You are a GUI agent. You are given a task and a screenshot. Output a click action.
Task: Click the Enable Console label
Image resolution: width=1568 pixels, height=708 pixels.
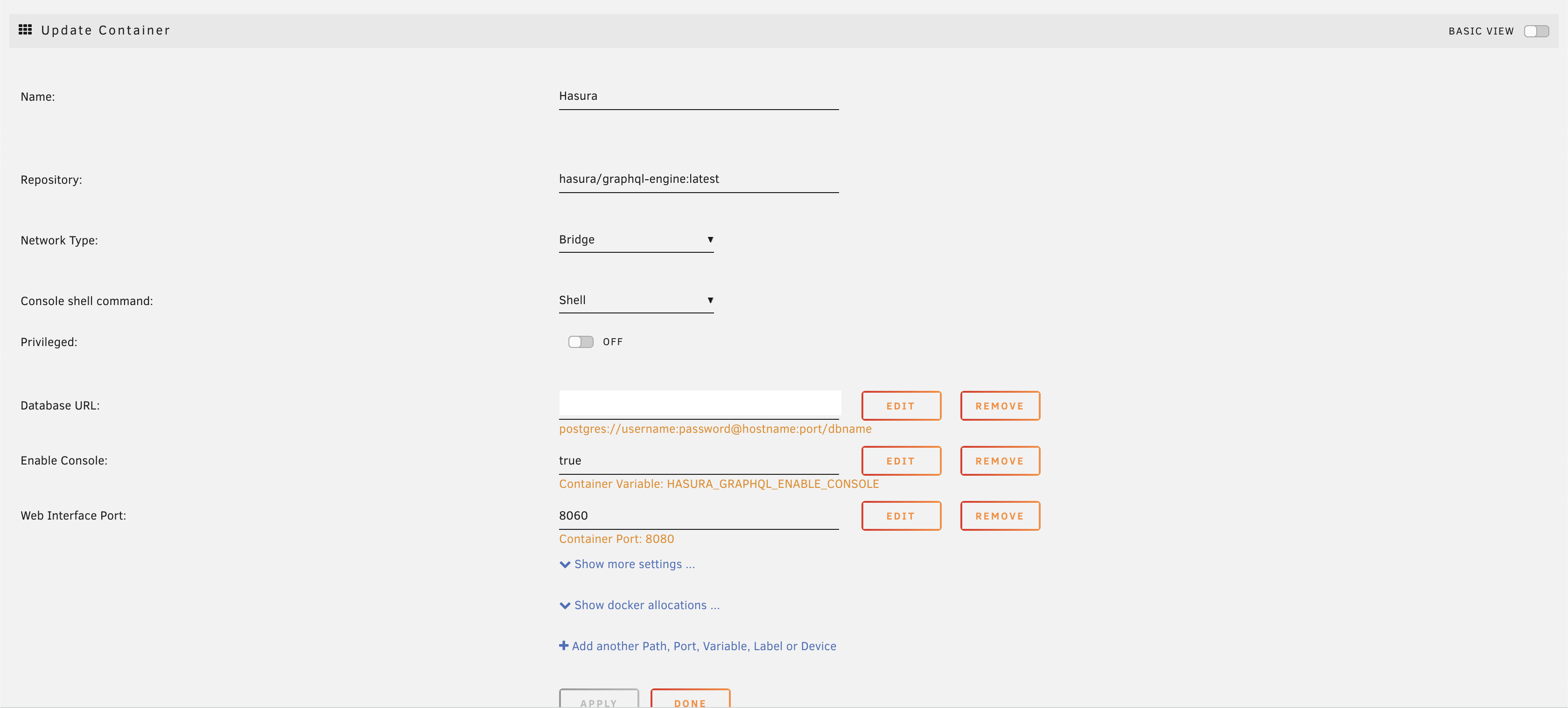coord(64,461)
